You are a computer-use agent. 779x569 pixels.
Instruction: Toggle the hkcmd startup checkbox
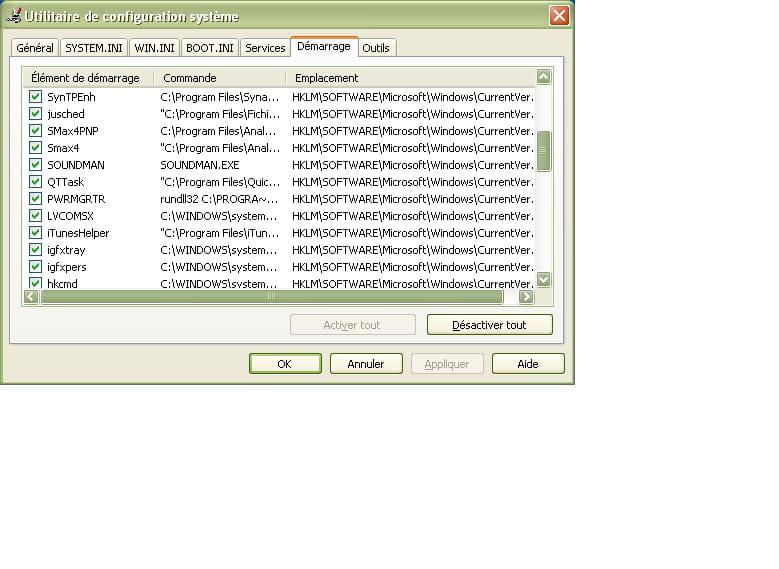click(35, 283)
